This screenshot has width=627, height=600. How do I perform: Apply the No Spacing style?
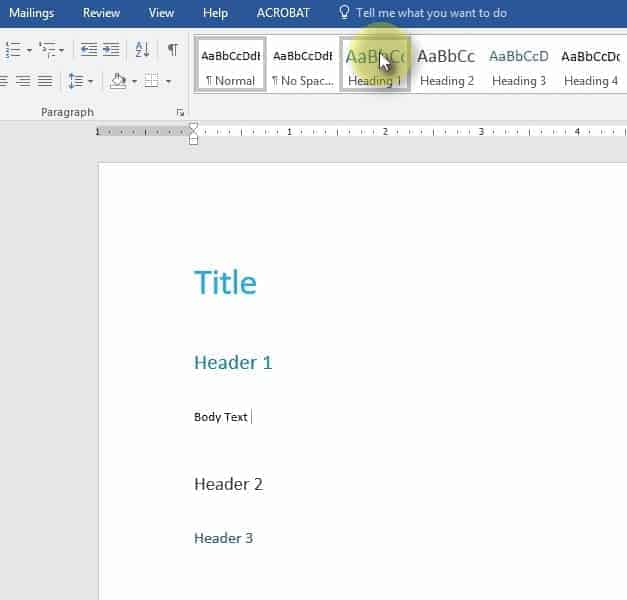click(302, 65)
